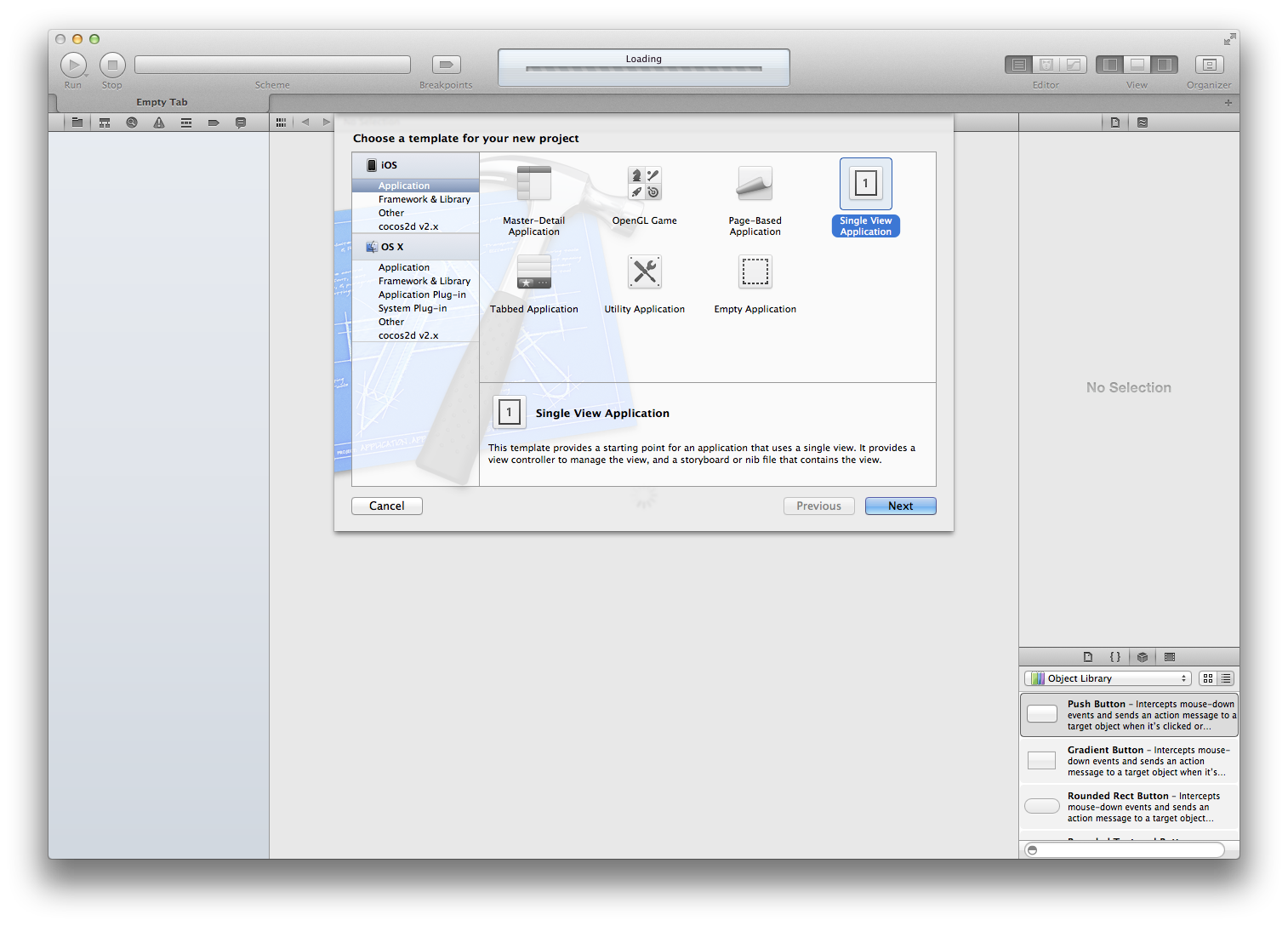
Task: Click the Cancel button
Action: (x=387, y=506)
